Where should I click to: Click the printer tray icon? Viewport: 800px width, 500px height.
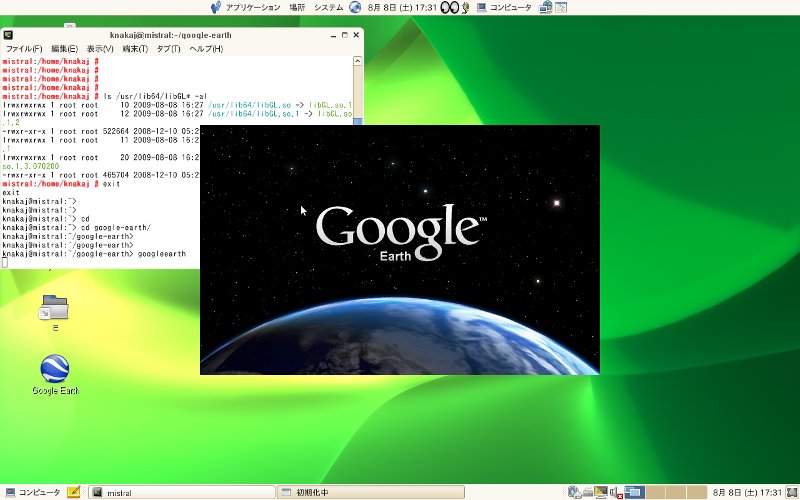(x=587, y=492)
